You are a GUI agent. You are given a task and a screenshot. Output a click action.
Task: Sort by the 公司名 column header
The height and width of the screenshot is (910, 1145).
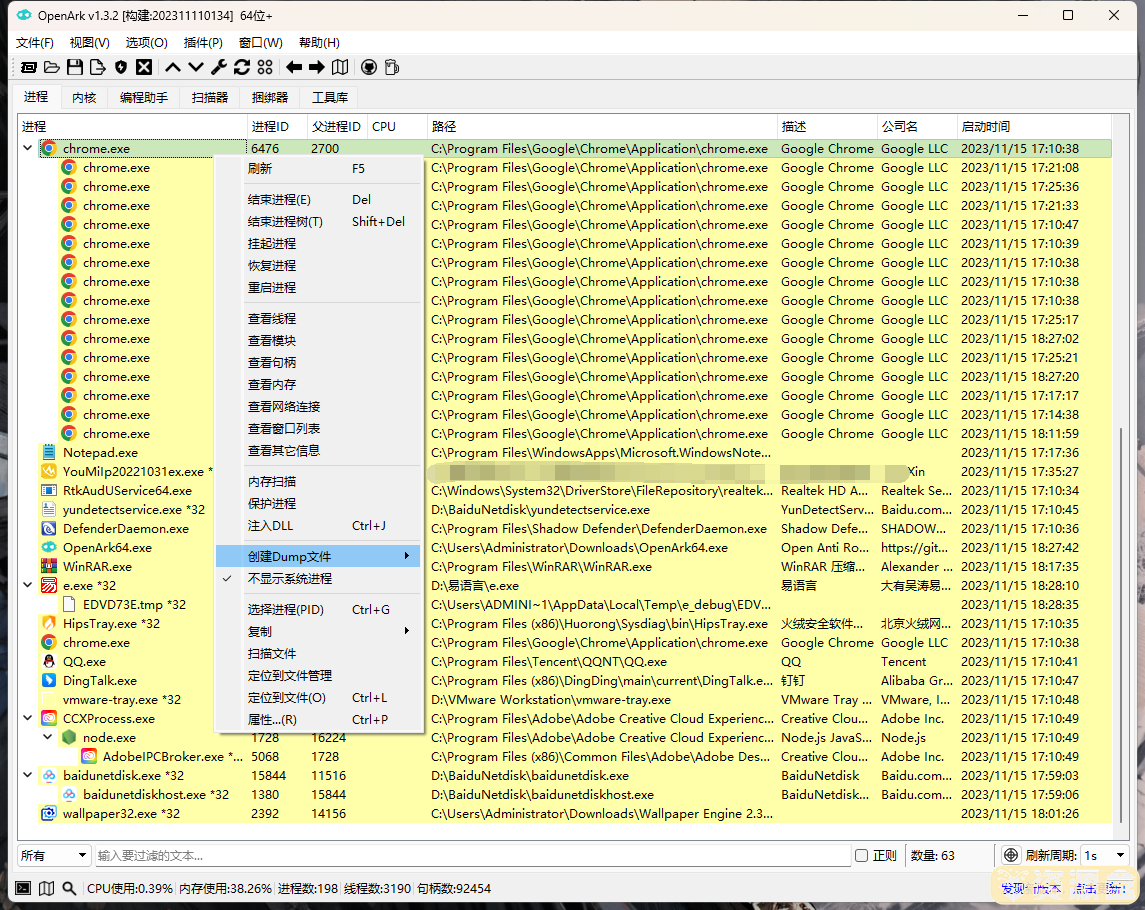[916, 126]
